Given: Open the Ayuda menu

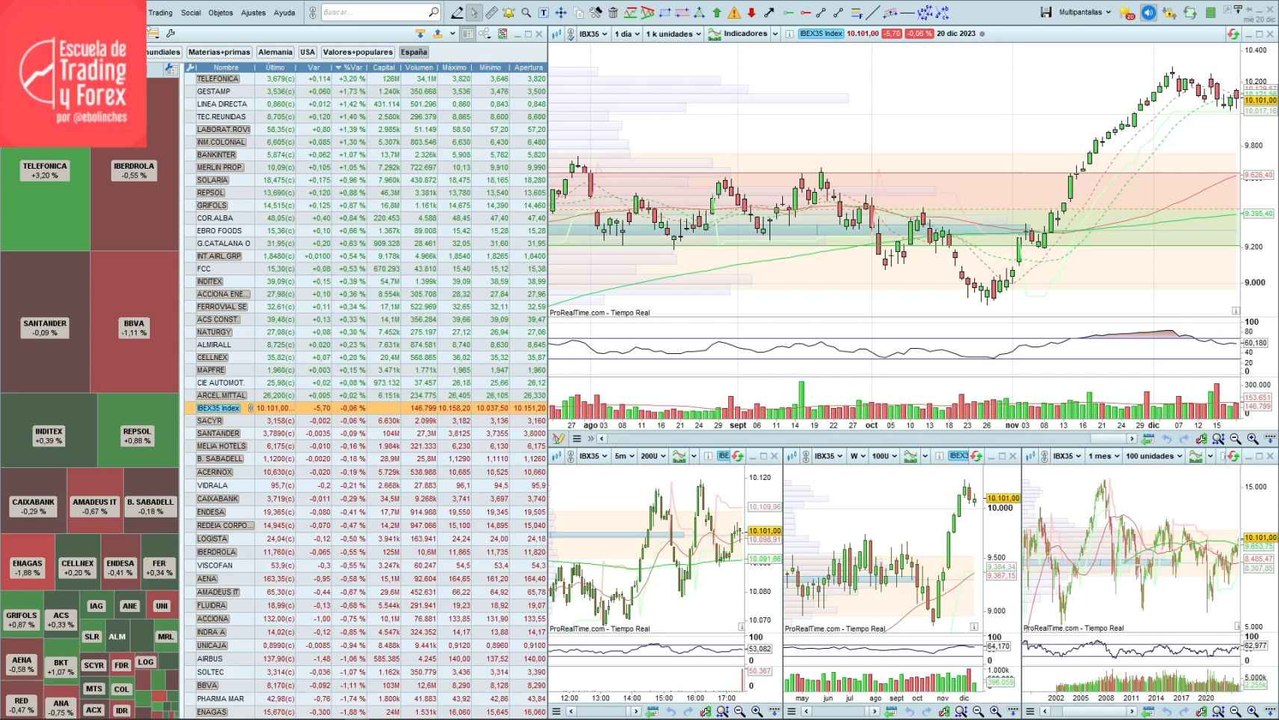Looking at the screenshot, I should 285,13.
